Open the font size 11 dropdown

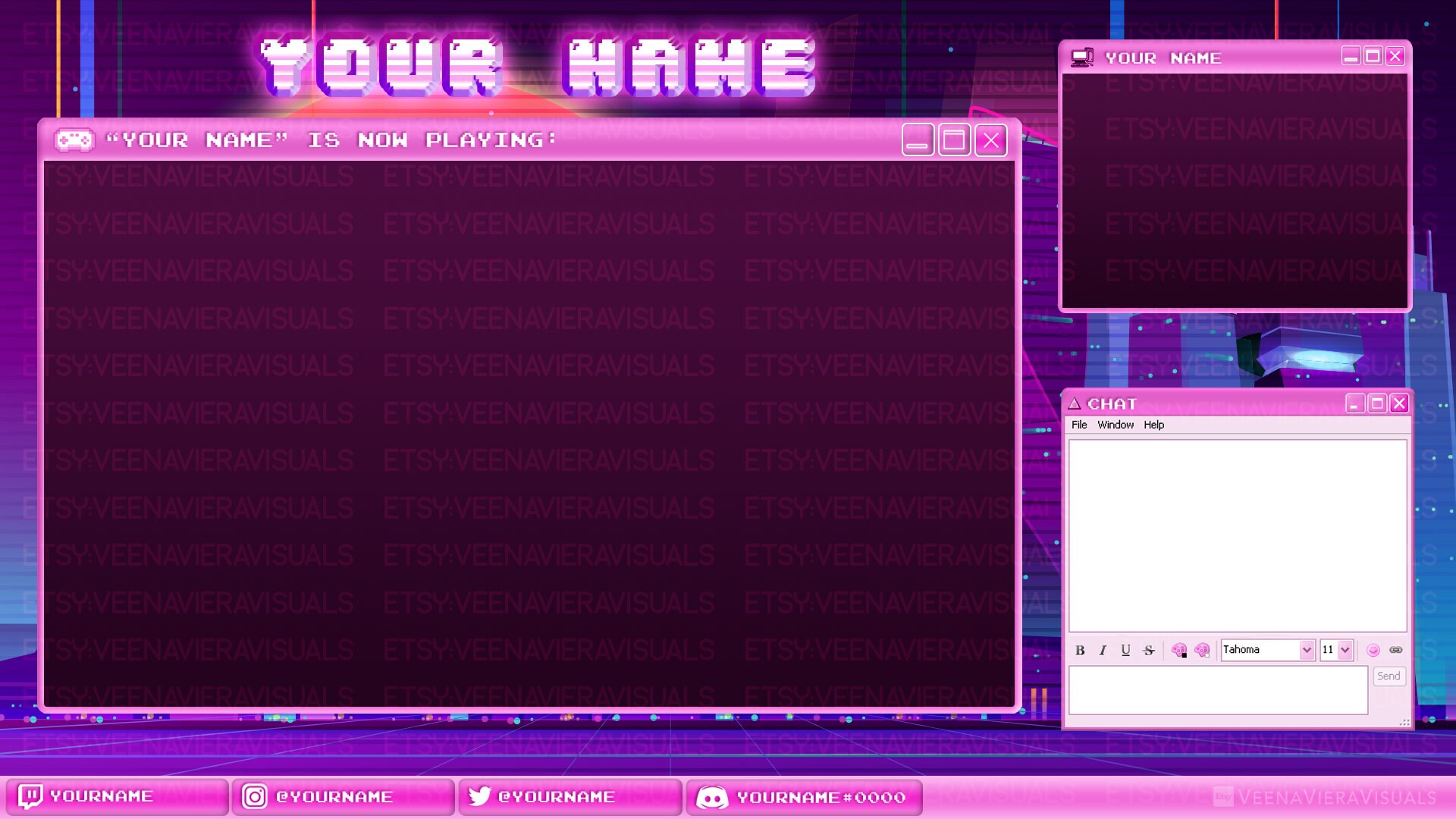click(1335, 650)
